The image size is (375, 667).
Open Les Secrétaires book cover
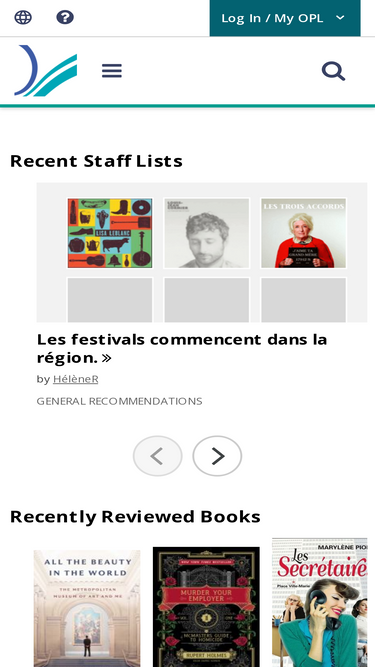pos(320,602)
